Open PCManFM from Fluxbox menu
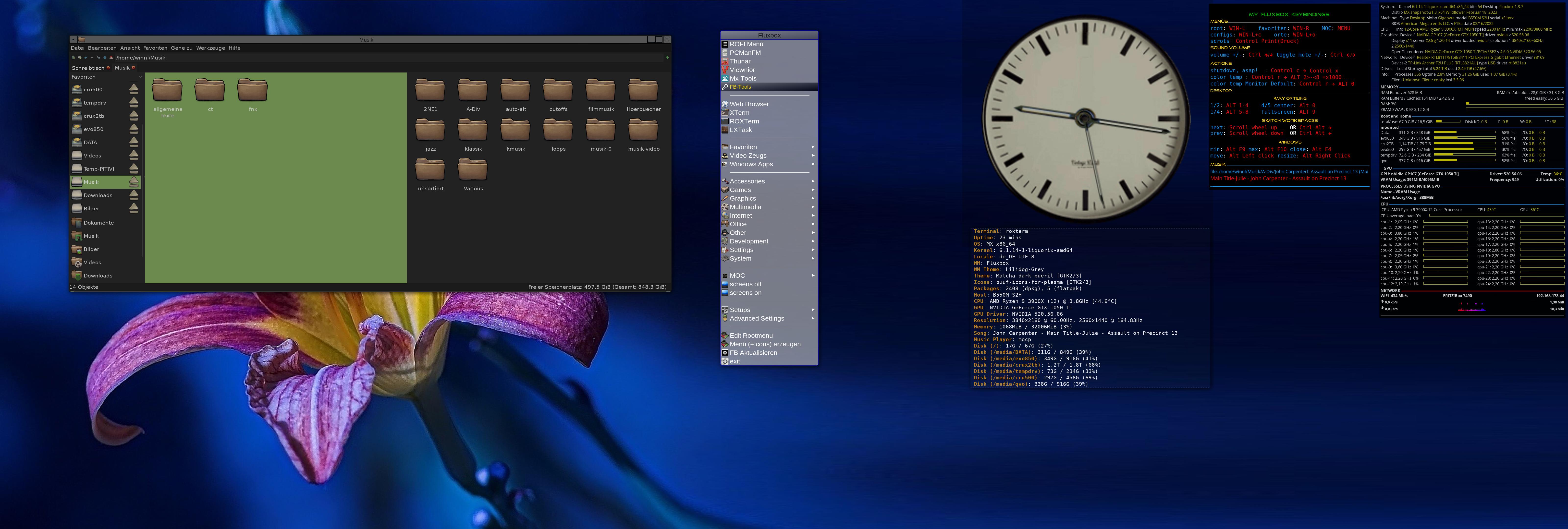The height and width of the screenshot is (529, 1568). 769,52
